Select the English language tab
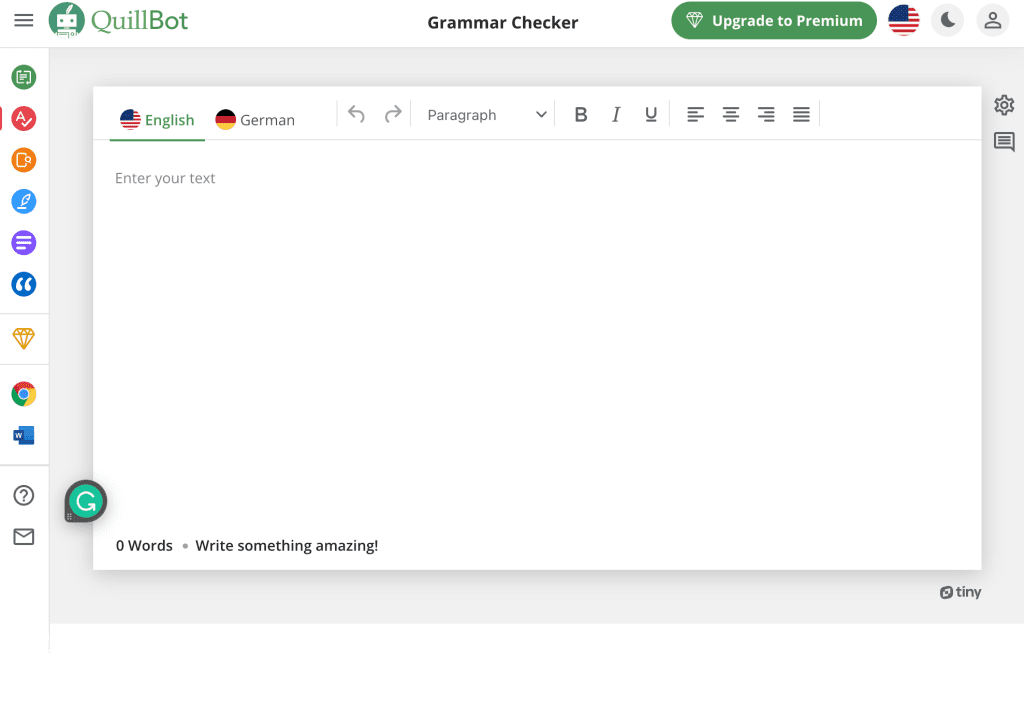The image size is (1024, 706). point(157,119)
